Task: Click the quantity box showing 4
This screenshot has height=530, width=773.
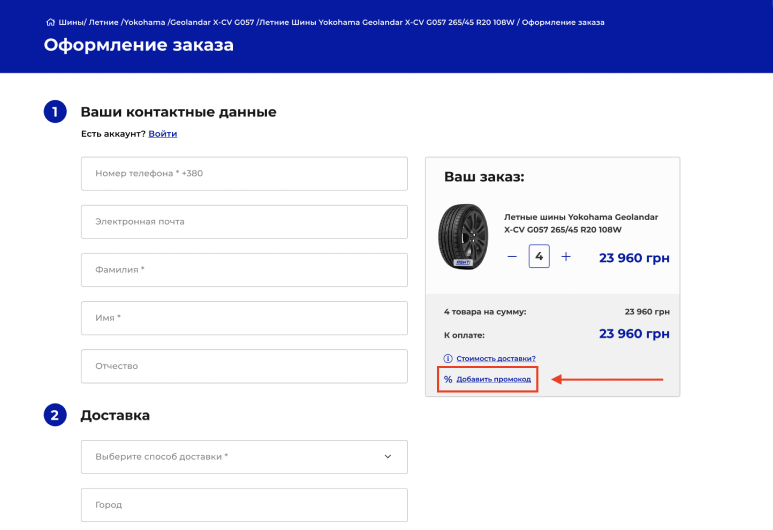Action: tap(539, 257)
